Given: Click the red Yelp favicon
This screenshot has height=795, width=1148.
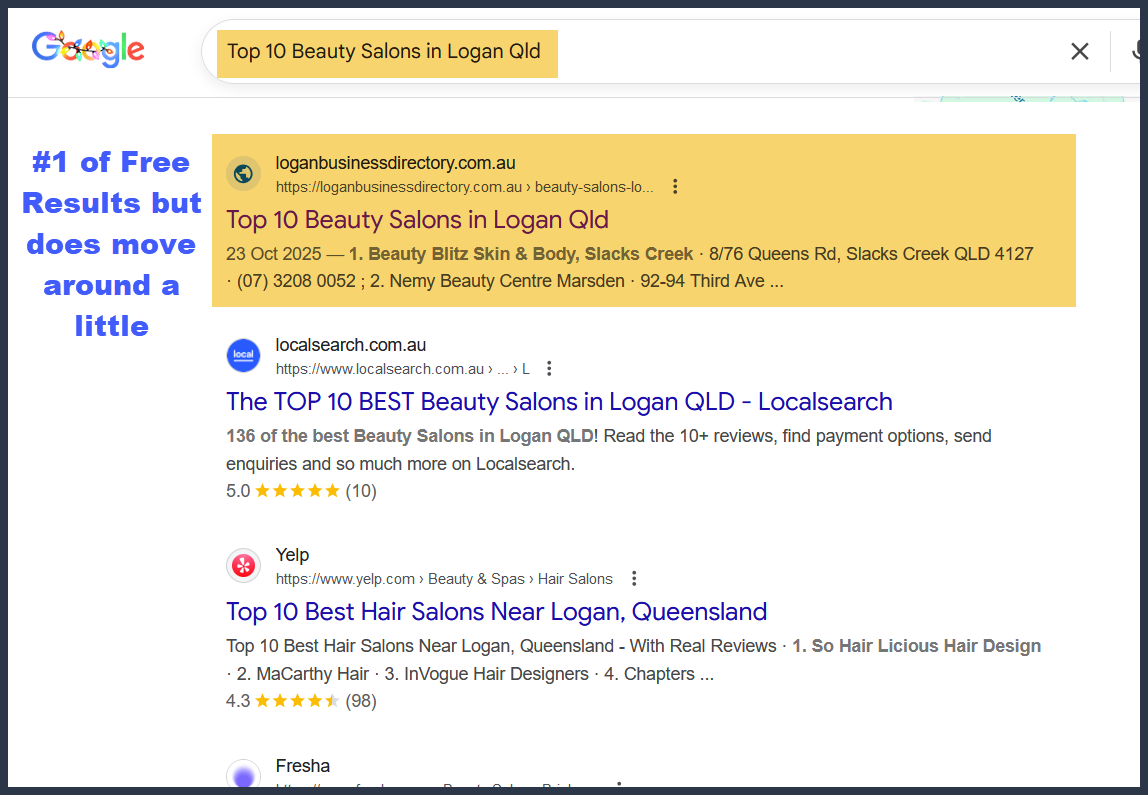Looking at the screenshot, I should [243, 566].
